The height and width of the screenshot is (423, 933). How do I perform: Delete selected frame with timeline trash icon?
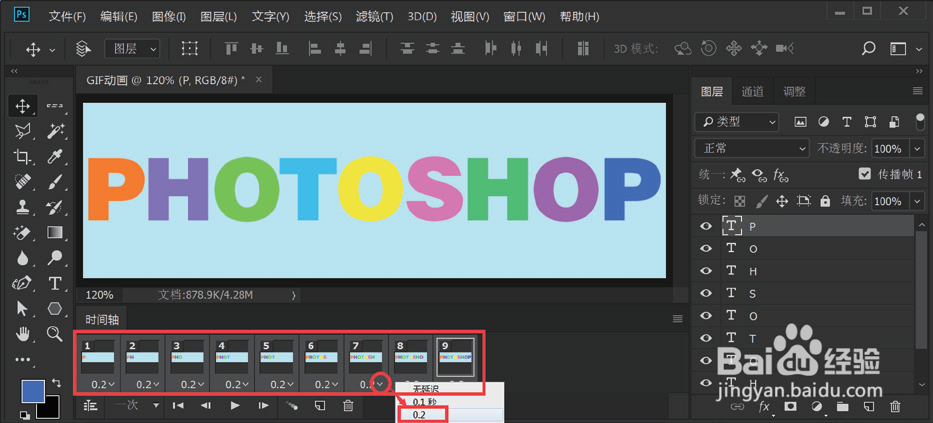[349, 406]
